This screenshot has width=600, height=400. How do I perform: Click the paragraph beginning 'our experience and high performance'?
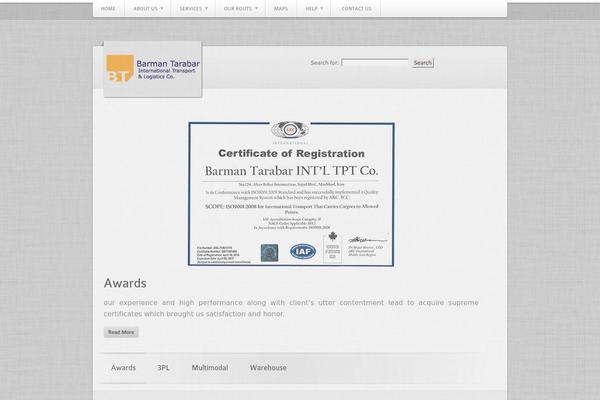click(x=291, y=308)
